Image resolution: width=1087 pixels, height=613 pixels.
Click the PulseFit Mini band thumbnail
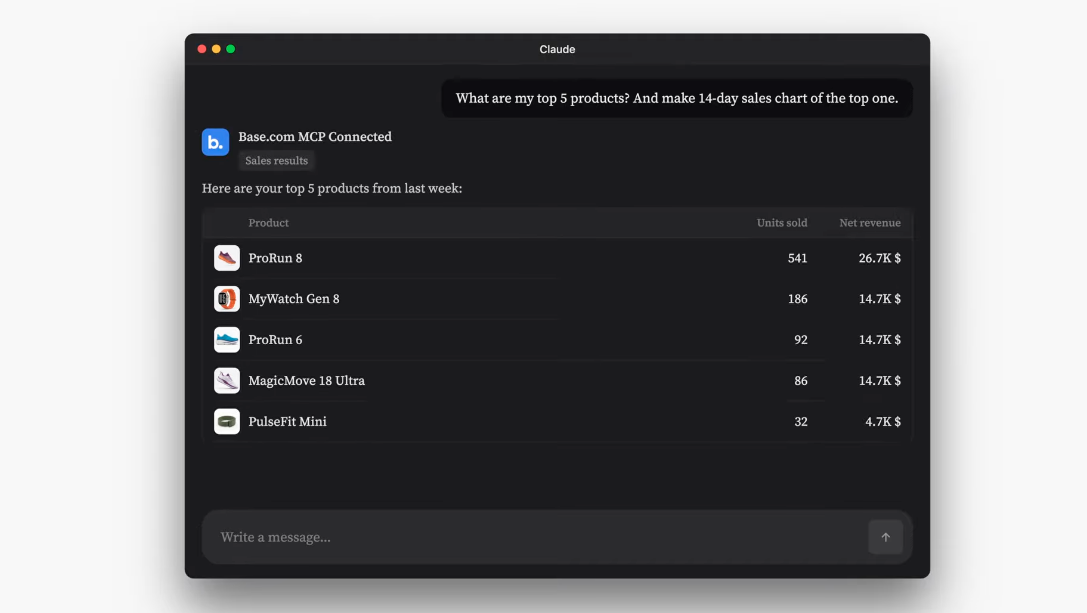[227, 422]
